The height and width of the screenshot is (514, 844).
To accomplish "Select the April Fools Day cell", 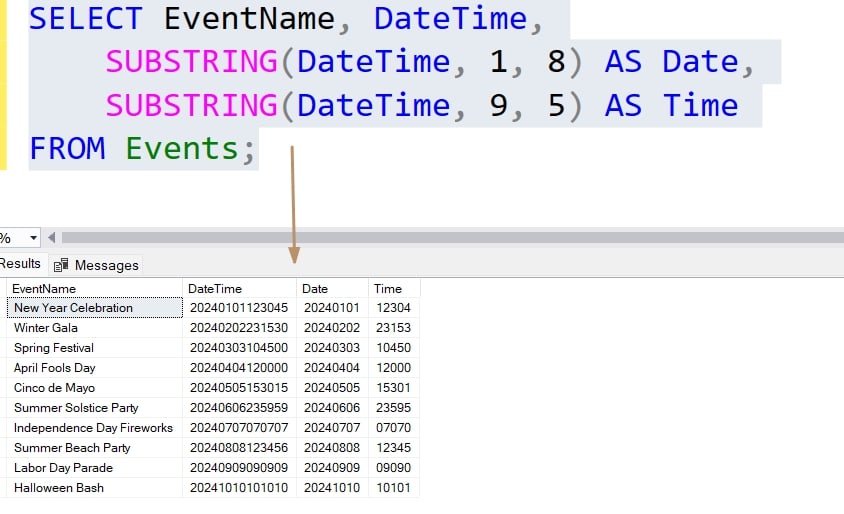I will click(x=95, y=368).
